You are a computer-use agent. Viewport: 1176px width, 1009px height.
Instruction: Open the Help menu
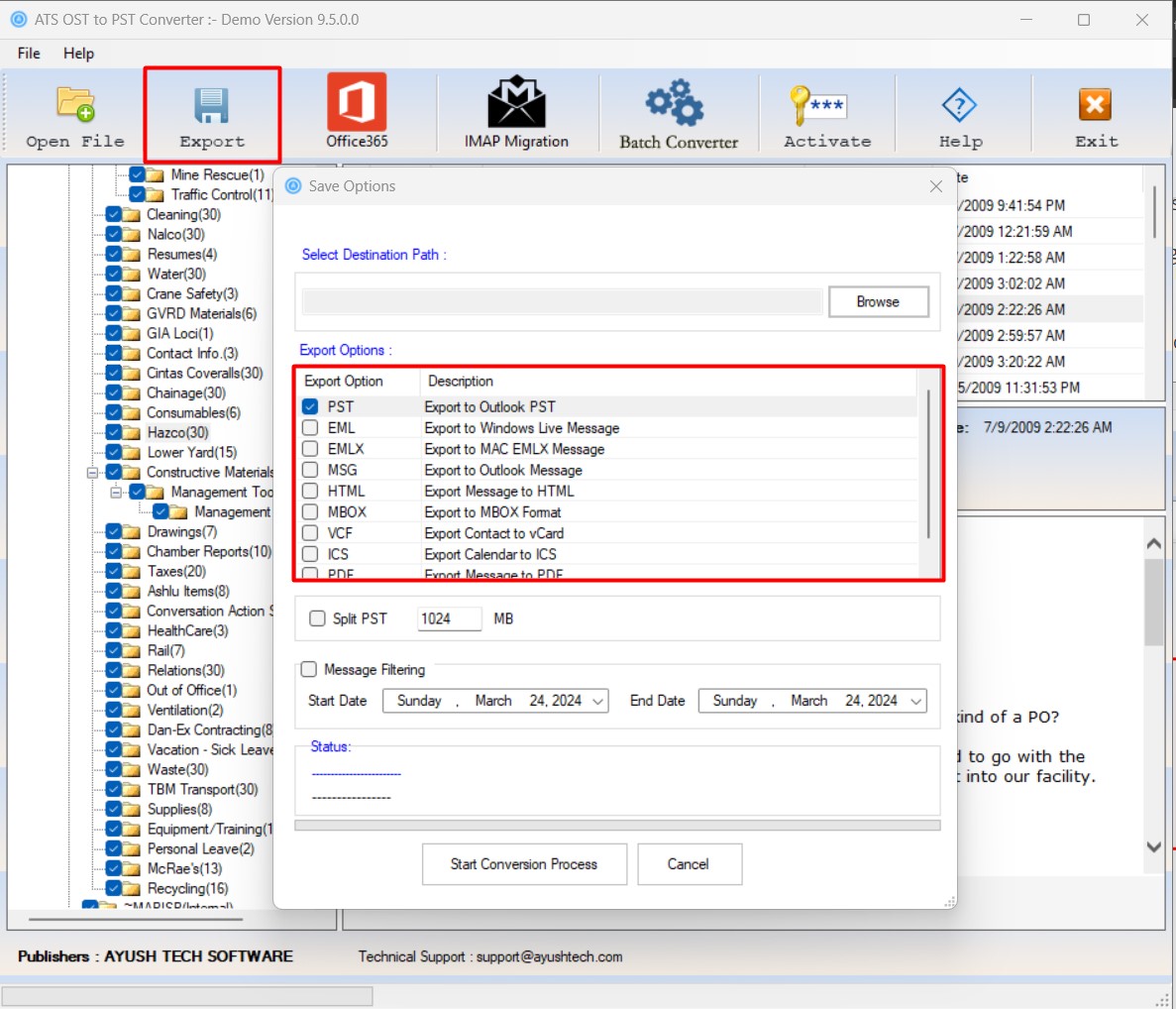point(78,54)
